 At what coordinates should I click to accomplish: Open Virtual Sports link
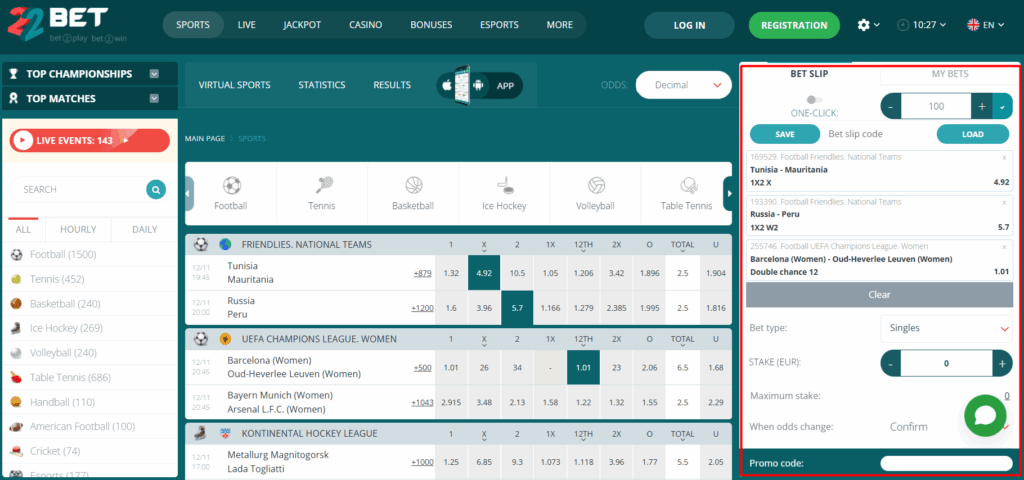pos(234,85)
